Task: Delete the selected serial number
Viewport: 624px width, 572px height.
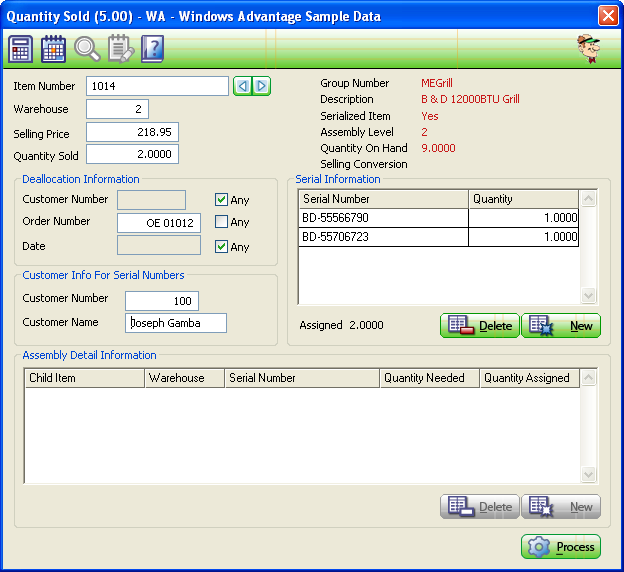Action: pyautogui.click(x=479, y=326)
